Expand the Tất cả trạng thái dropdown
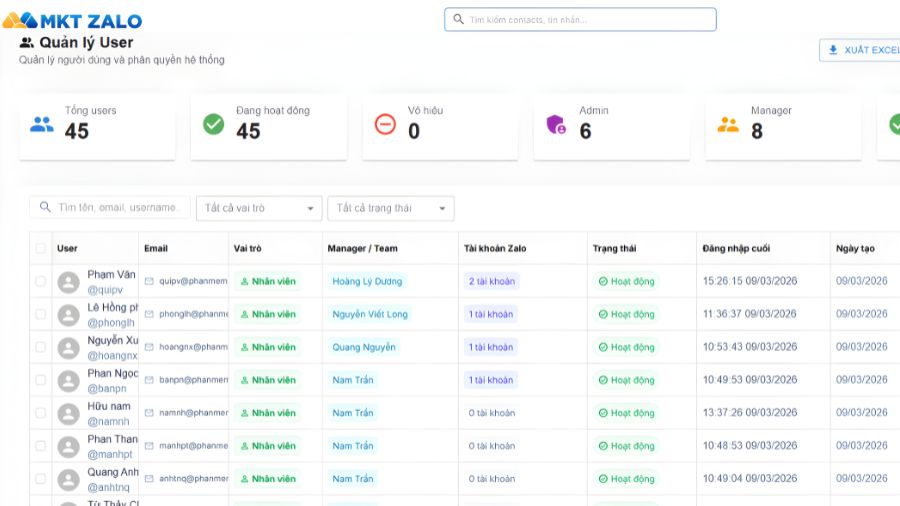Image resolution: width=900 pixels, height=506 pixels. pyautogui.click(x=390, y=208)
